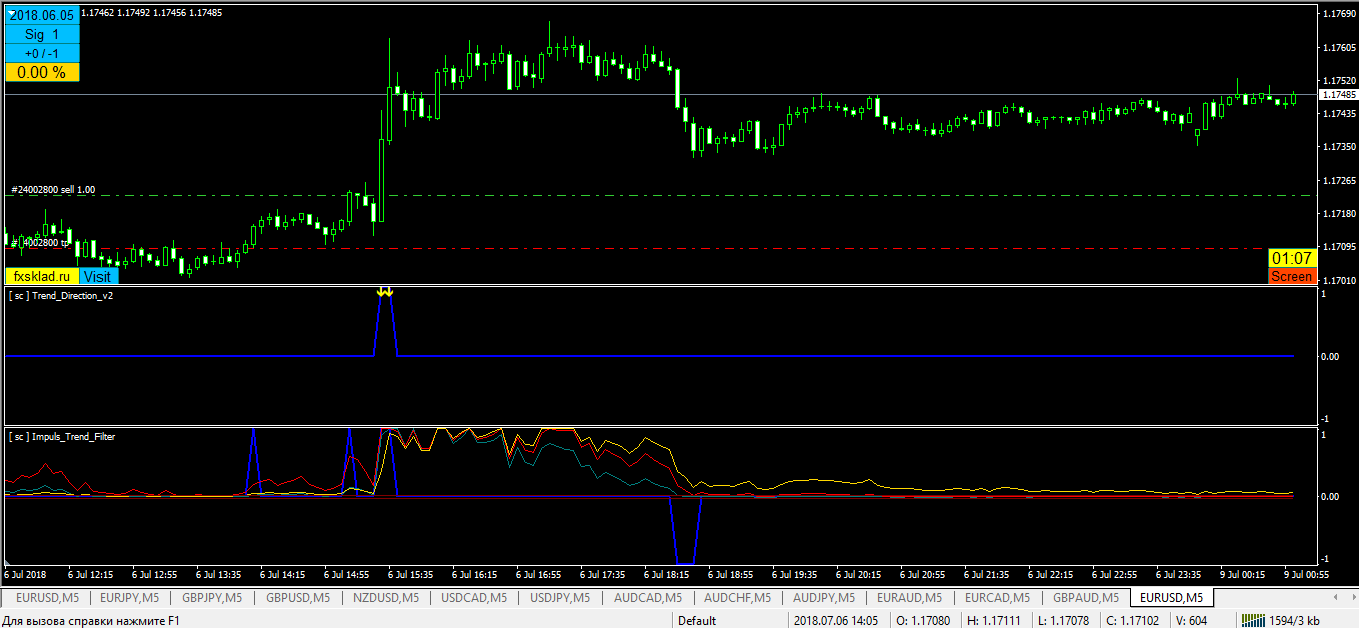Go to the NZDUSD,M5 chart tab
The height and width of the screenshot is (628, 1359).
(x=384, y=598)
